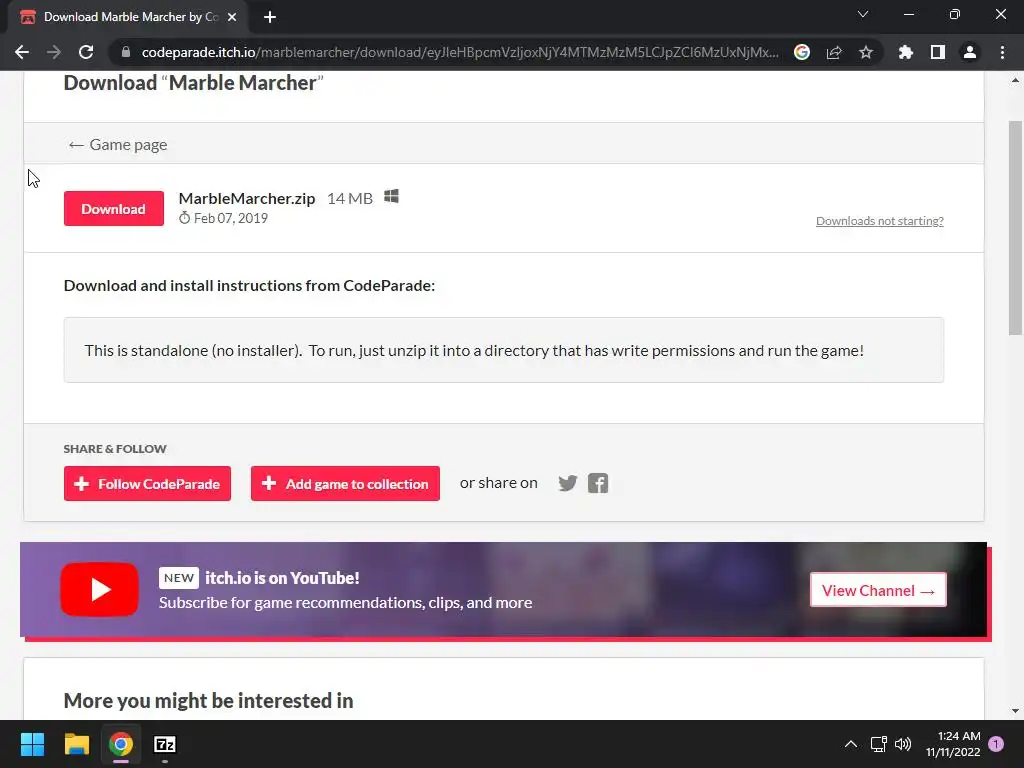Screen dimensions: 1024x768
Task: Open Downloads not starting? help link
Action: click(880, 221)
